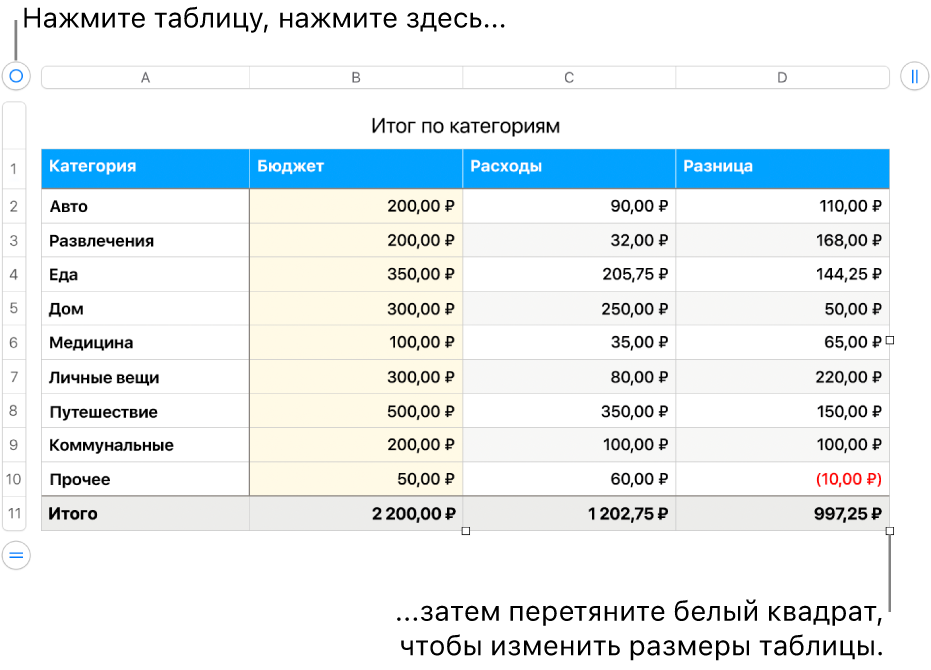The image size is (931, 670).
Task: Click the 90,00 ₽ expenses cell
Action: 569,206
